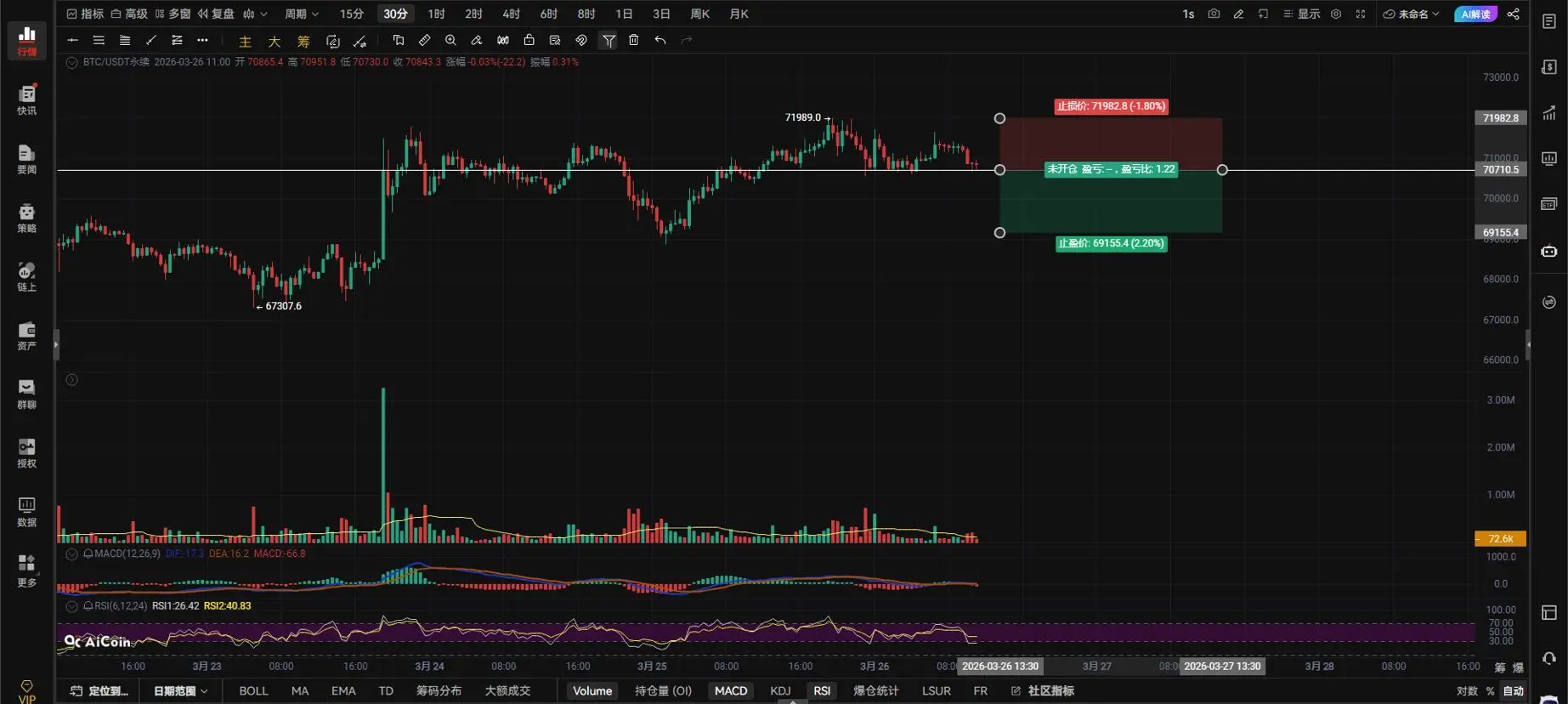1568x704 pixels.
Task: Open the 日期范围 date range dropdown
Action: [180, 690]
